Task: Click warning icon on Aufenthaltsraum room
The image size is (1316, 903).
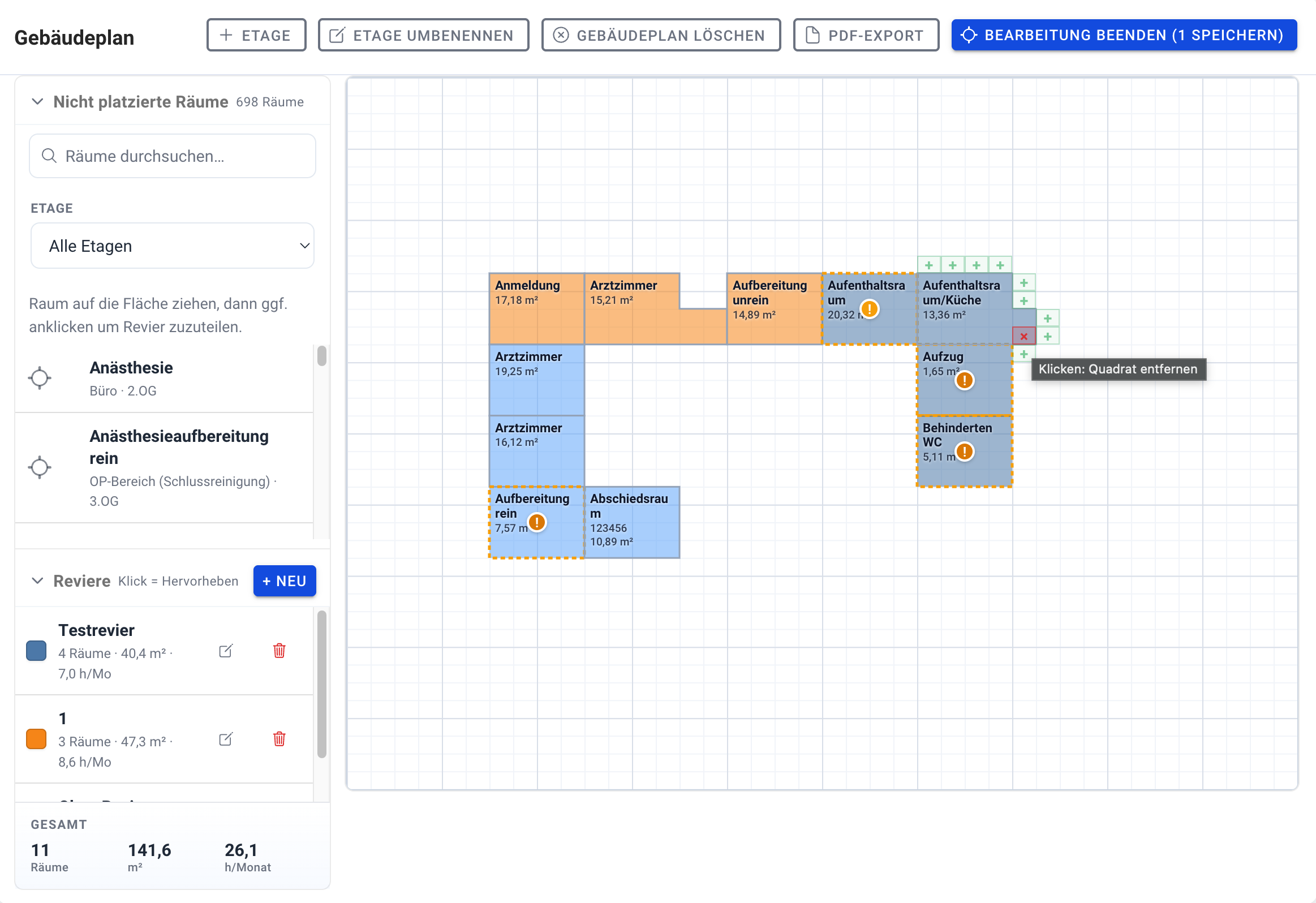Action: (869, 309)
